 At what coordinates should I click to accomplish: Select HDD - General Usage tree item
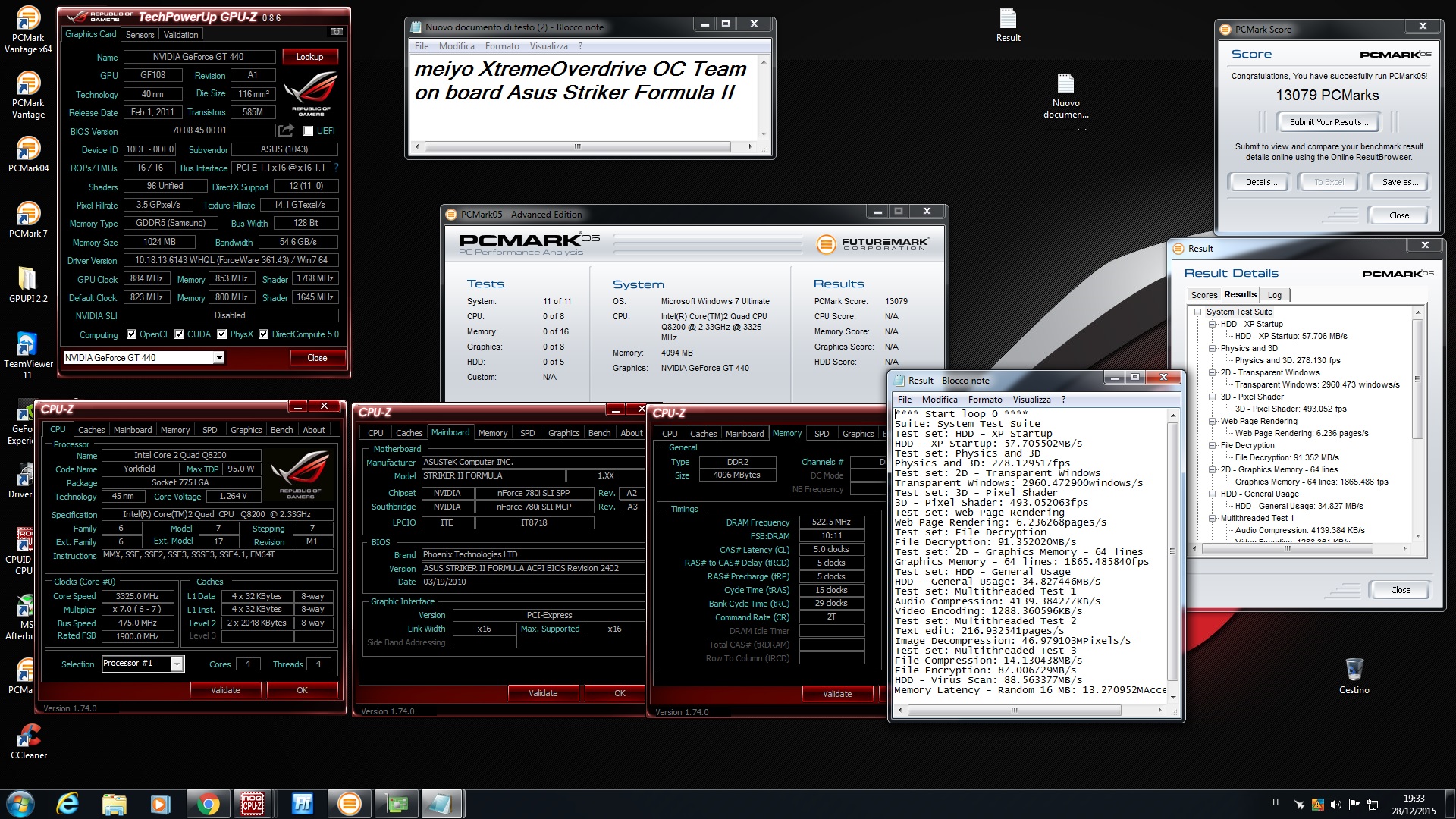pos(1259,494)
